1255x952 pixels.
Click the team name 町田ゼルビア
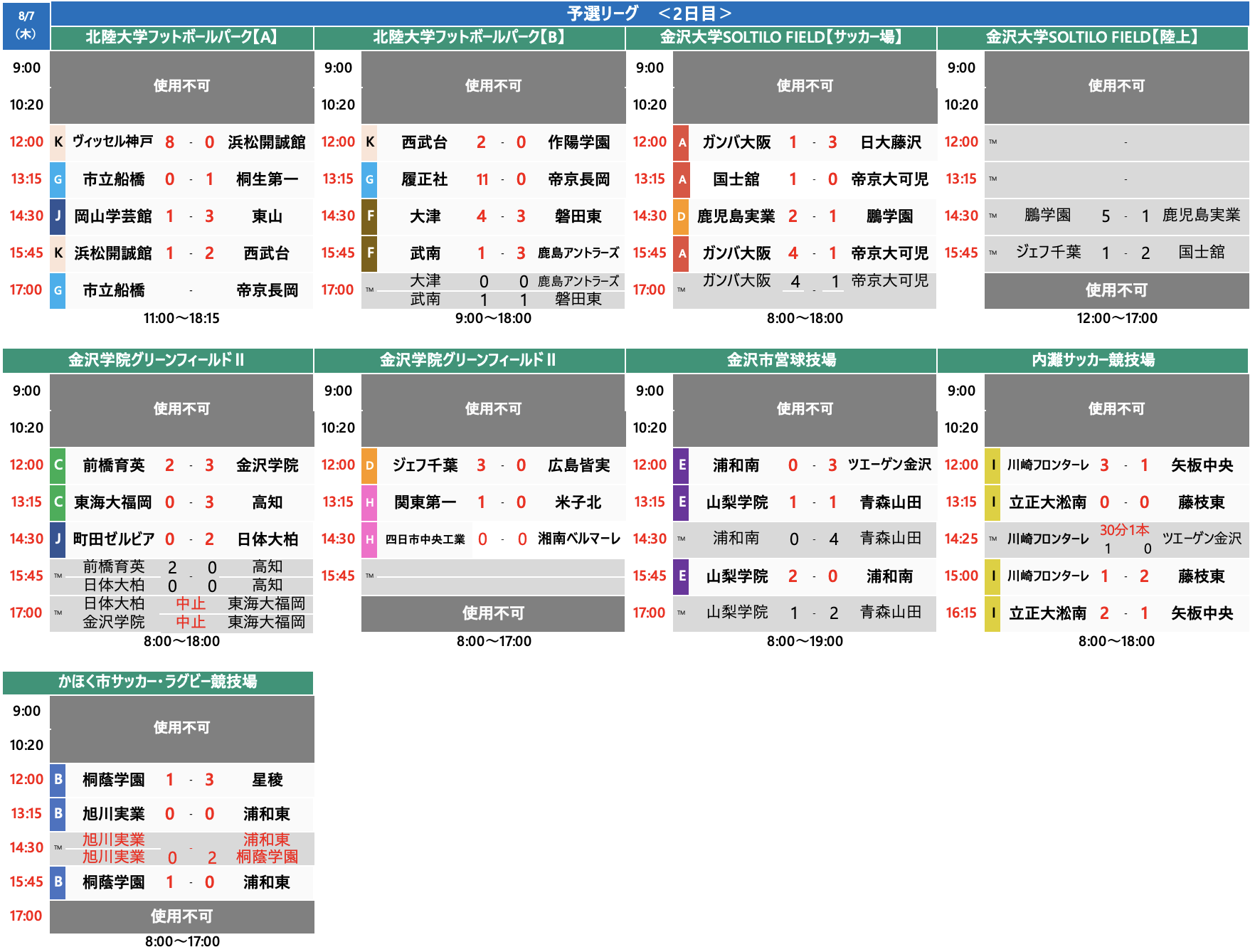(x=113, y=539)
